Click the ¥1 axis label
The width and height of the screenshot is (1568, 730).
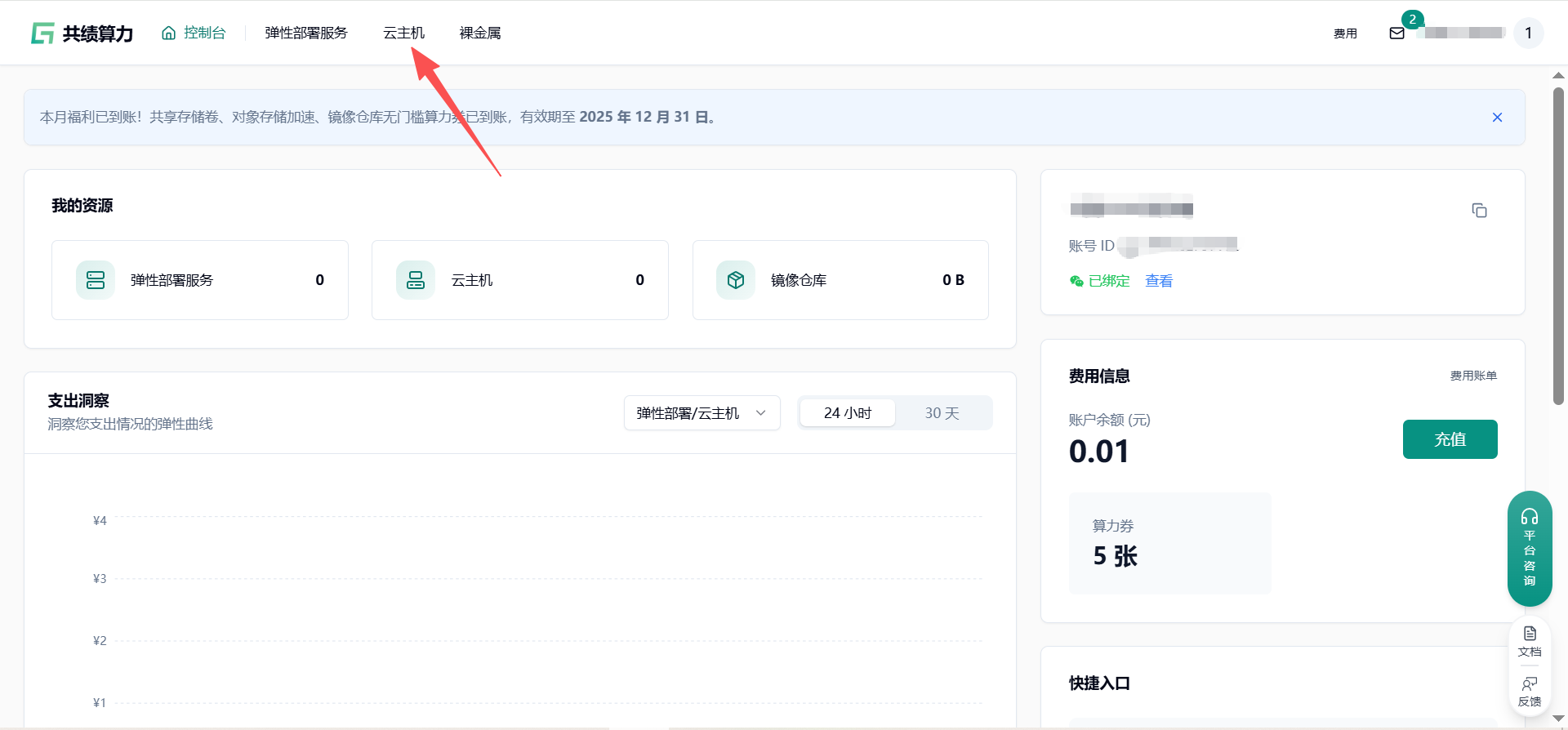[x=100, y=702]
